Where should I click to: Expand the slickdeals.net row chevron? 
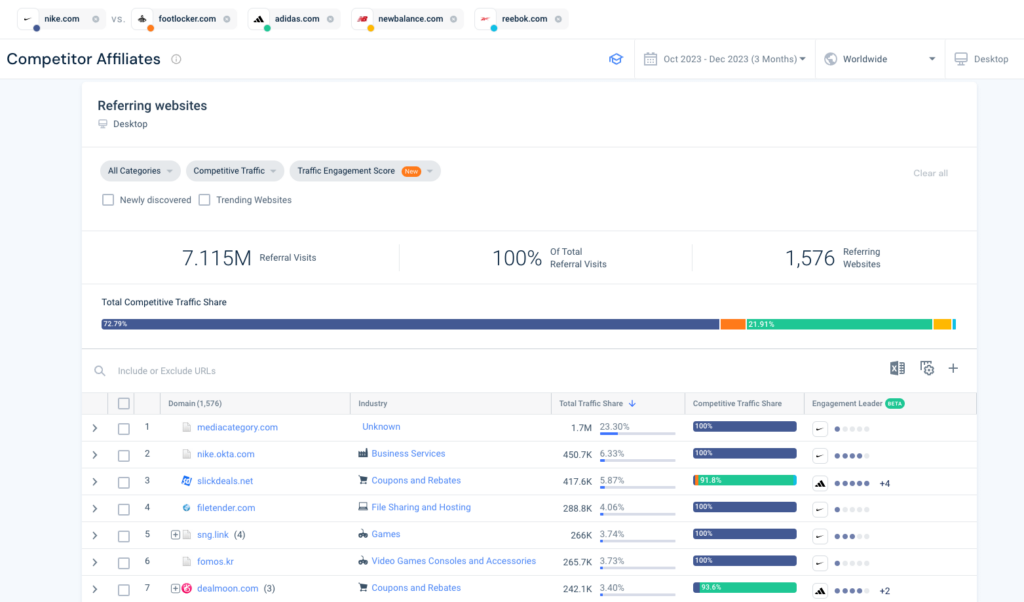click(x=95, y=482)
